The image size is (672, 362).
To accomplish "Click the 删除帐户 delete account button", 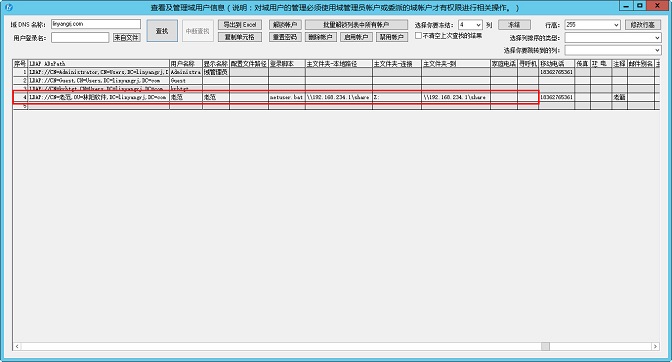I will pyautogui.click(x=321, y=37).
